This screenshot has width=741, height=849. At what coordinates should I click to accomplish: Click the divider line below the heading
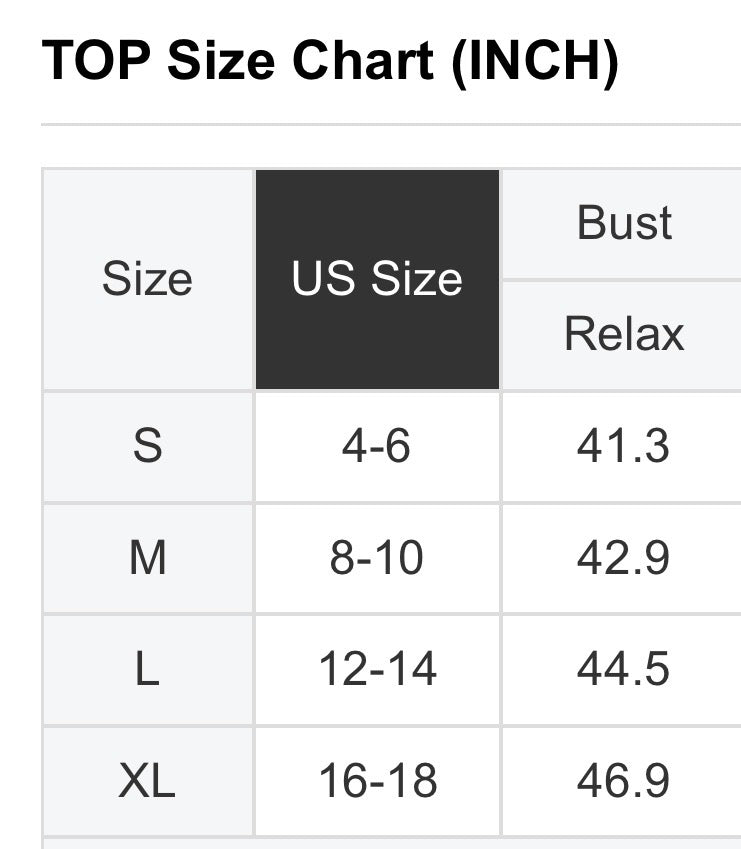390,125
